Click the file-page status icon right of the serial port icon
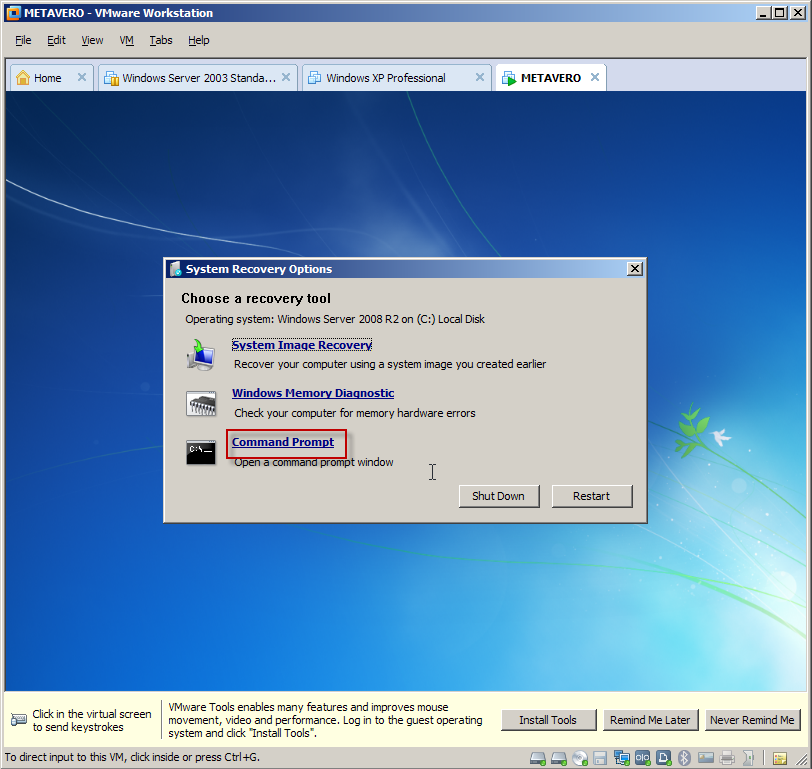This screenshot has height=769, width=812. (x=664, y=758)
